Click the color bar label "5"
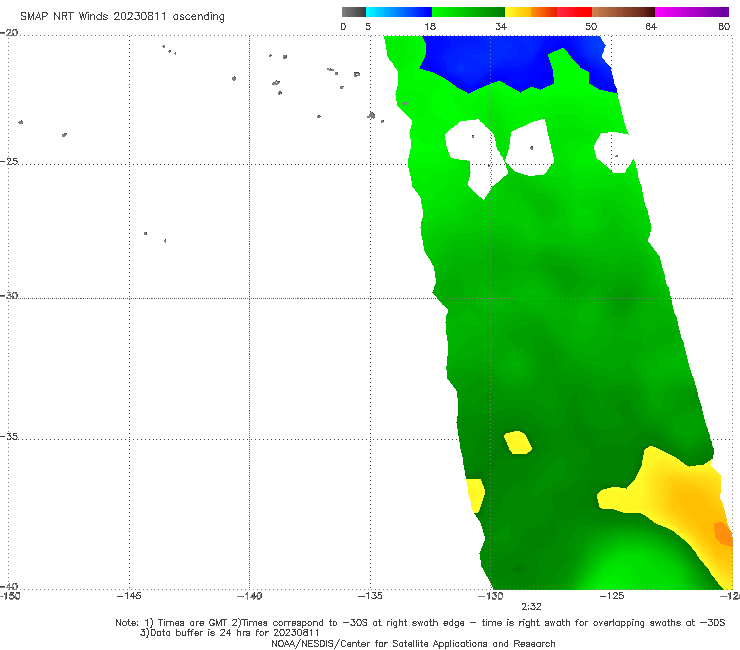Screen dimensions: 740x650 click(368, 26)
